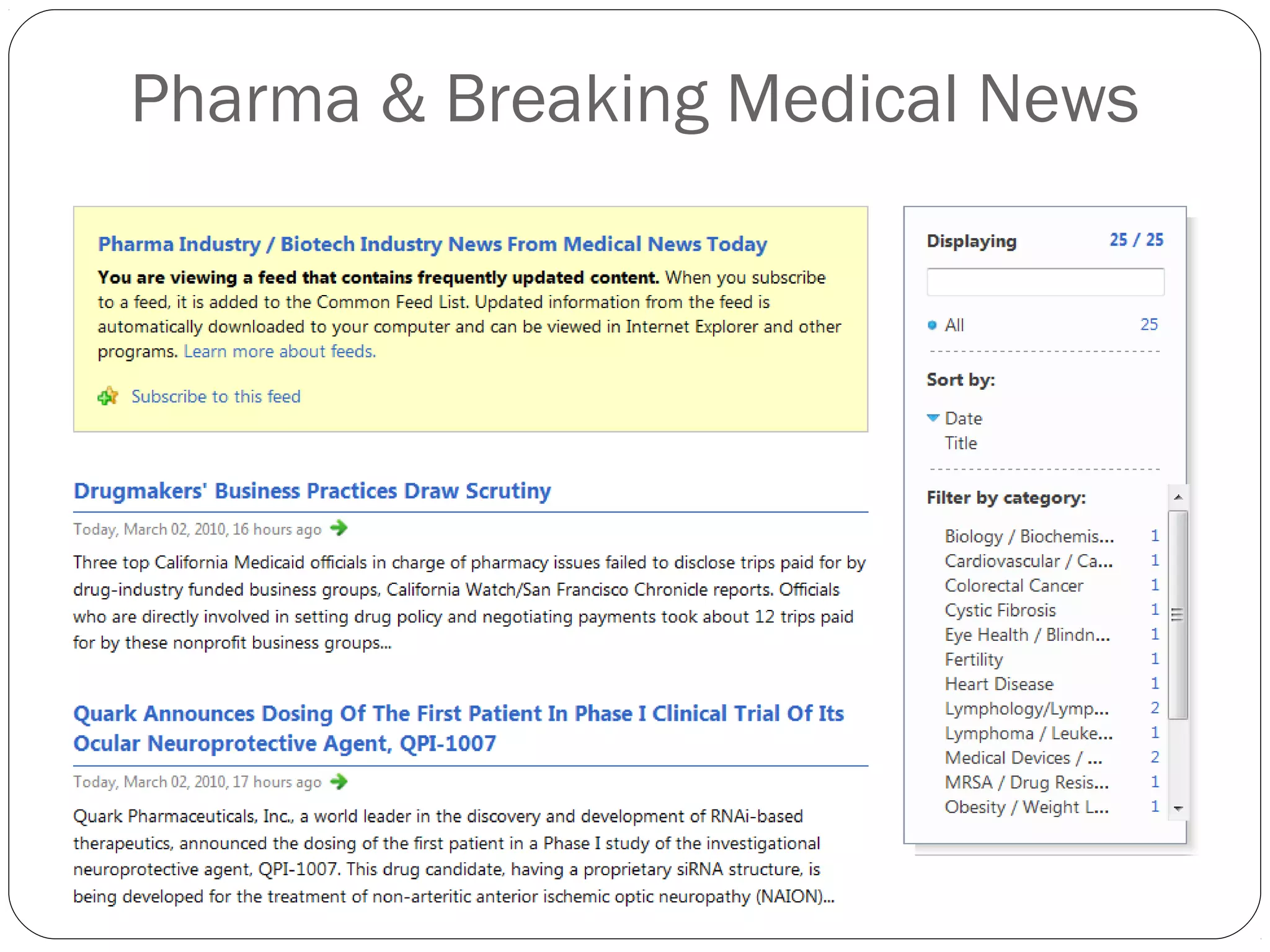1270x952 pixels.
Task: Filter by MRSA / Drug Resis... category
Action: coord(1027,782)
